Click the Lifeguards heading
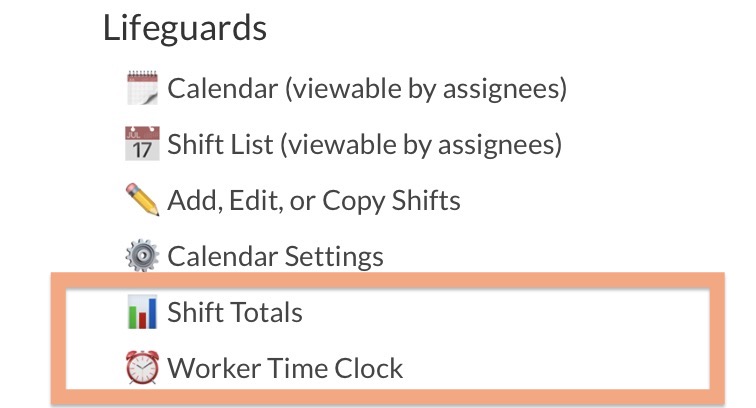This screenshot has height=408, width=756. (185, 28)
